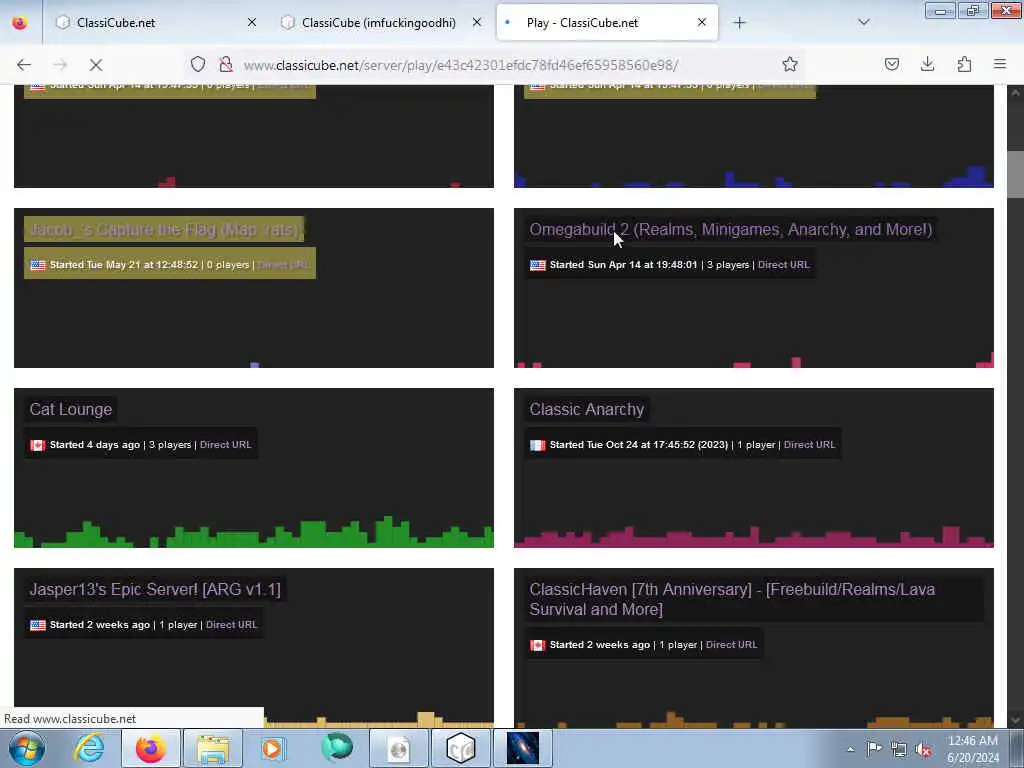Click the Firefox taskbar icon
This screenshot has width=1024, height=768.
[x=150, y=748]
